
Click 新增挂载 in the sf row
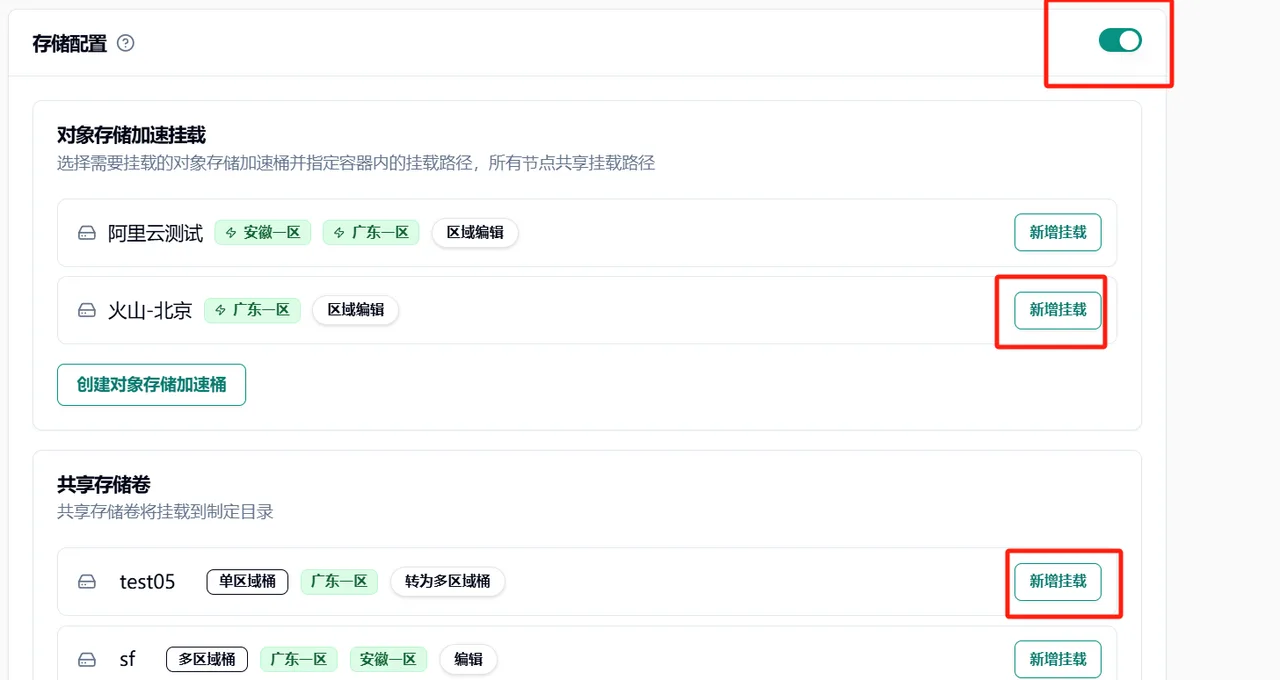1058,659
